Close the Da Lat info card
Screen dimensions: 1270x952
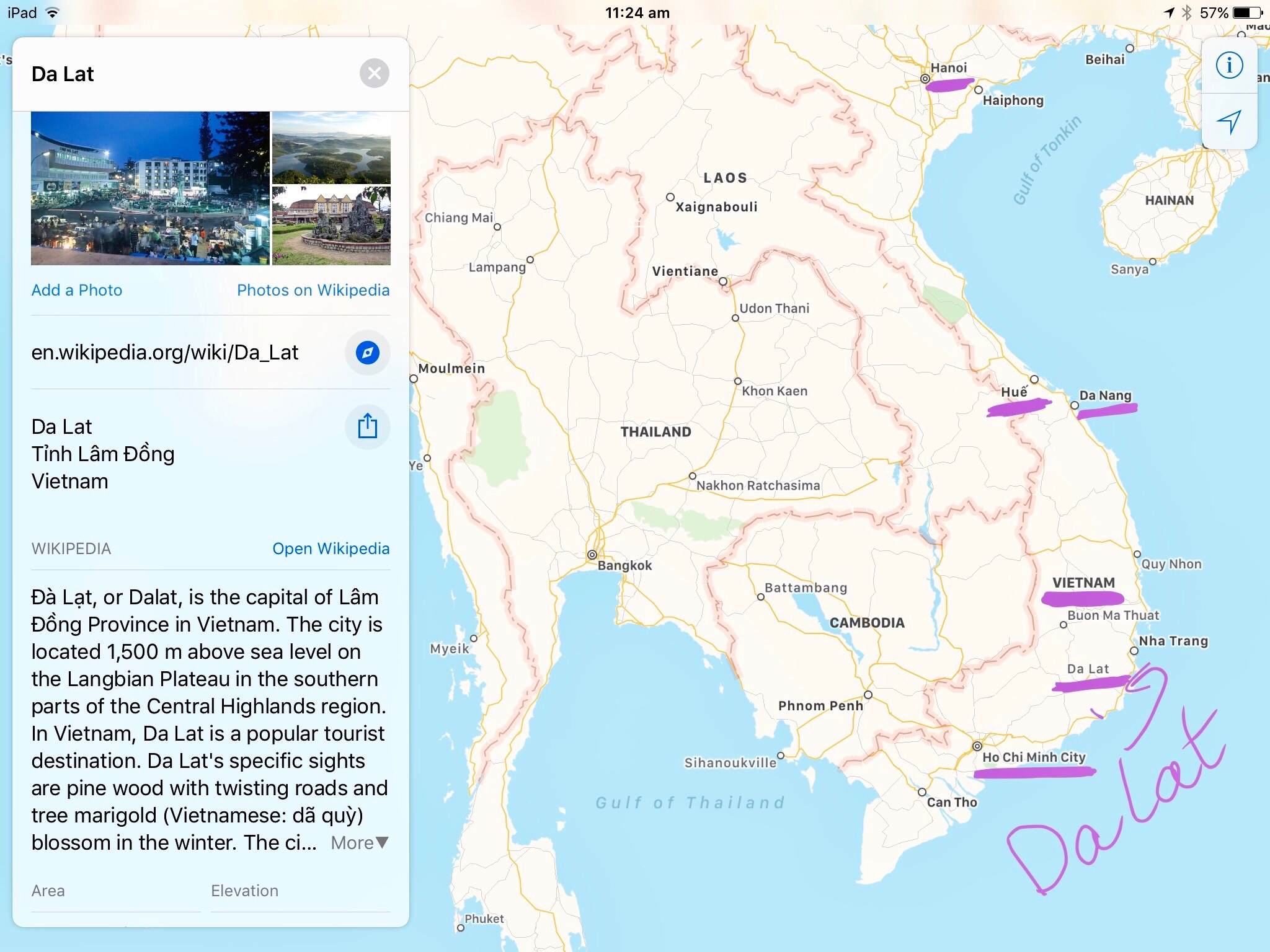pyautogui.click(x=374, y=74)
